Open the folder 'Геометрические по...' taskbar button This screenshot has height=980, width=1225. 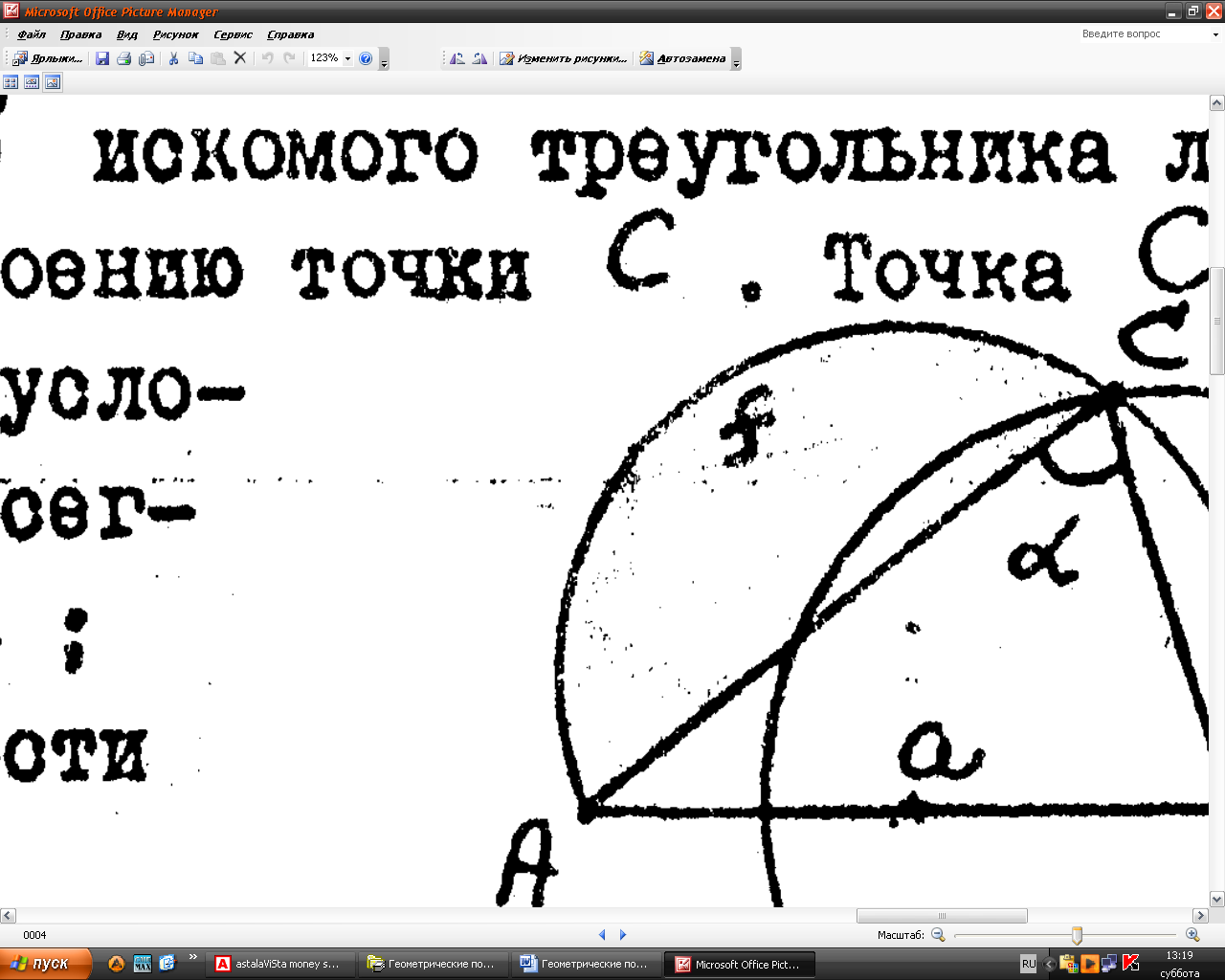coord(433,964)
